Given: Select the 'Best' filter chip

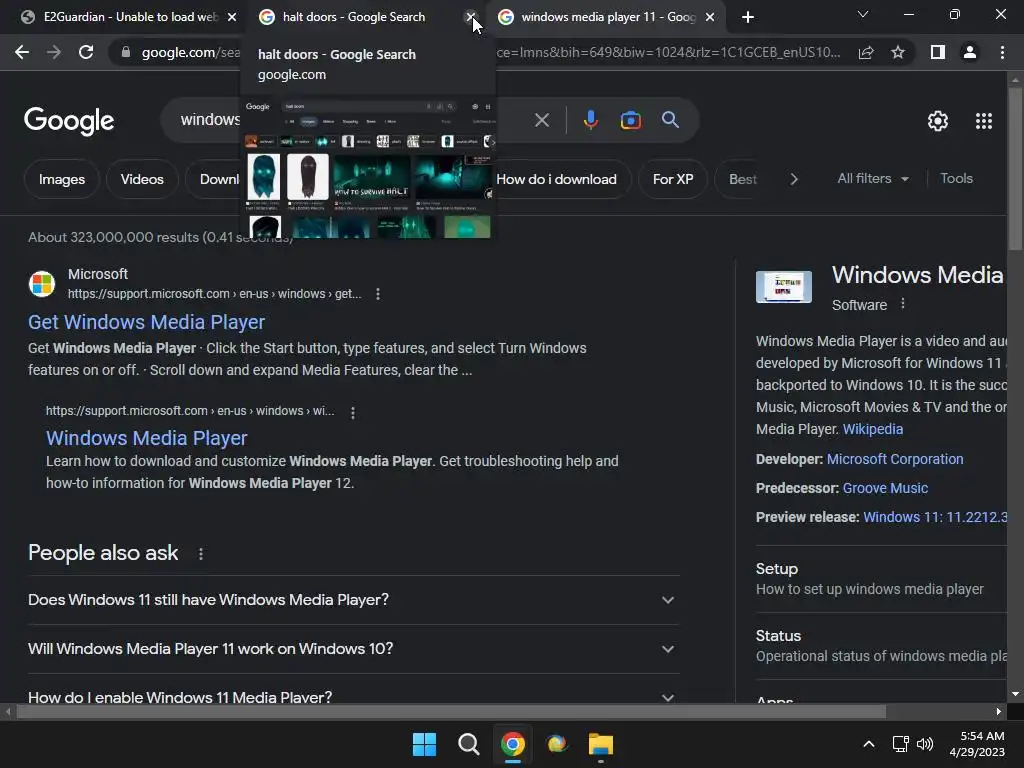Looking at the screenshot, I should 743,179.
